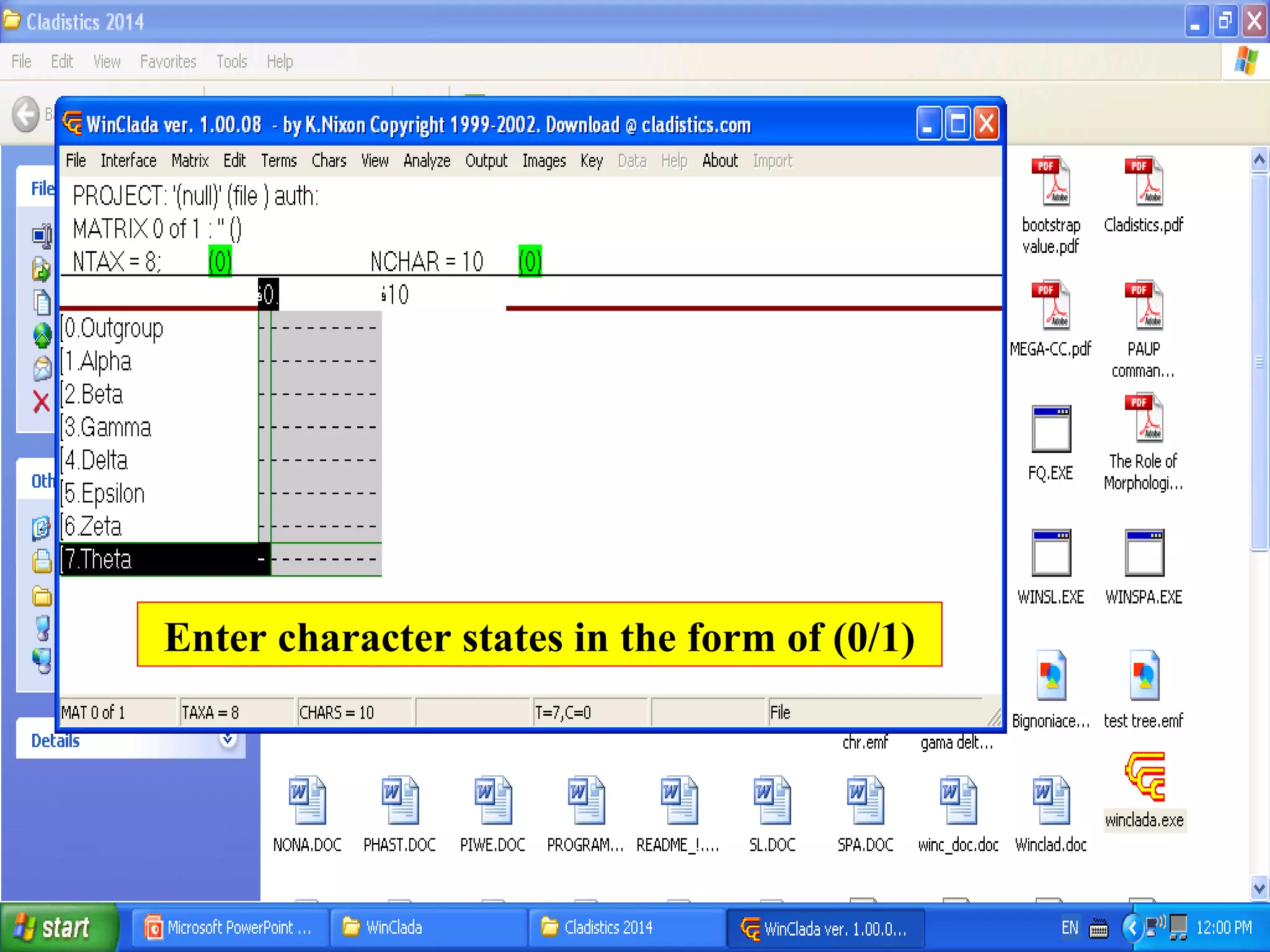Expand the Details panel chevron
Image resolution: width=1270 pixels, height=952 pixels.
click(x=228, y=740)
